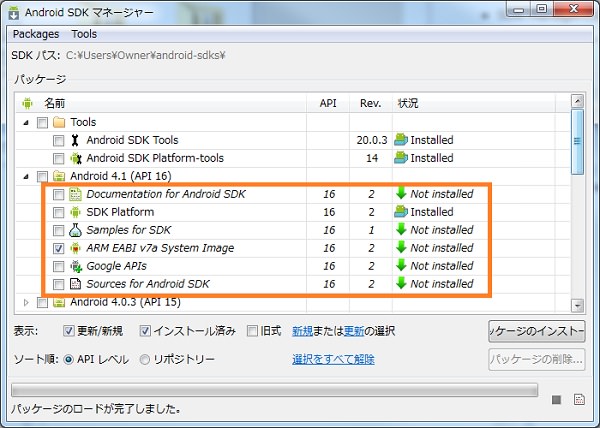Click the Sources for Android SDK icon
Image resolution: width=600 pixels, height=428 pixels.
[75, 284]
